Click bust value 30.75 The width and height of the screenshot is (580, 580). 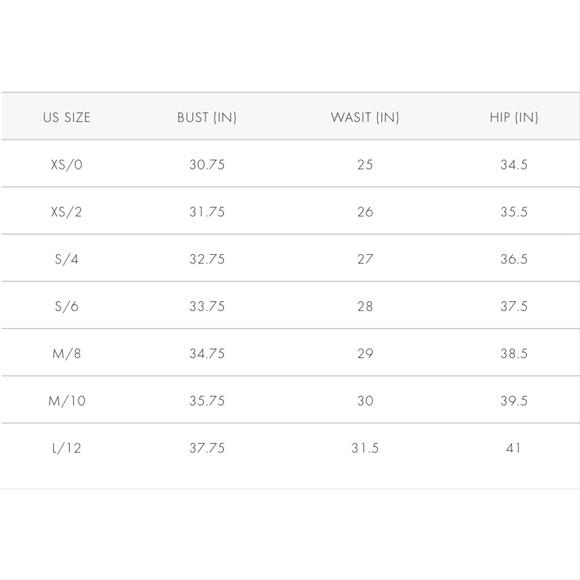(x=207, y=165)
